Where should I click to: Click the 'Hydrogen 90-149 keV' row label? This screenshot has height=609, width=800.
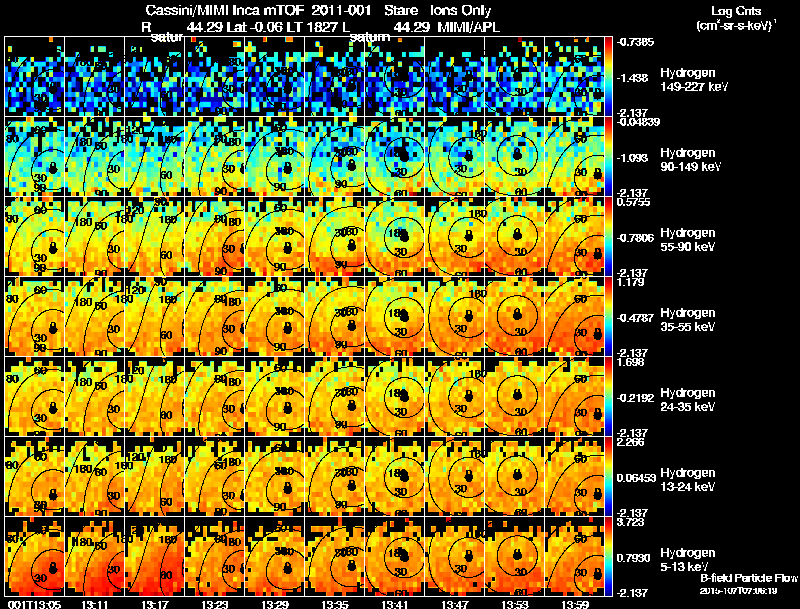tap(690, 160)
